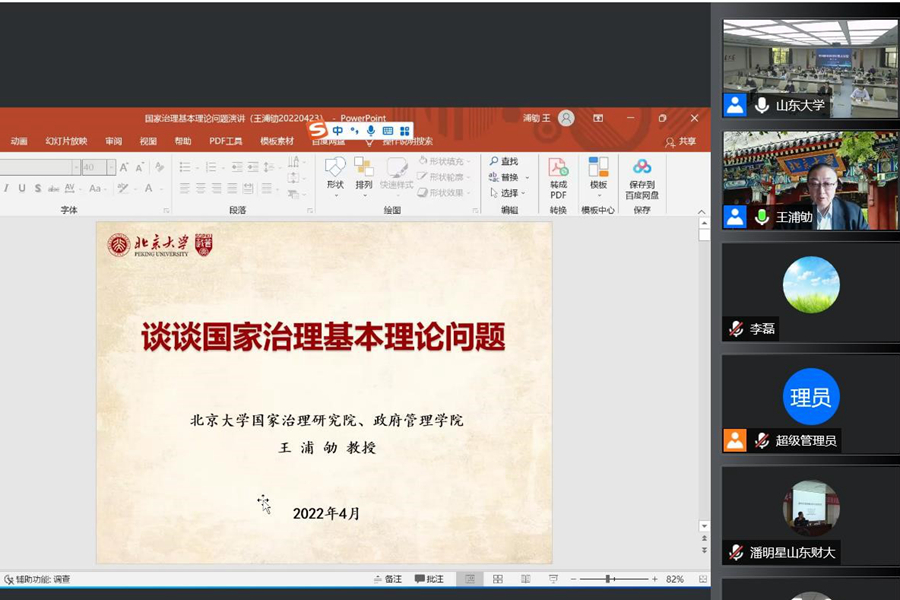
Task: Toggle the 批注 comments pane
Action: click(428, 579)
